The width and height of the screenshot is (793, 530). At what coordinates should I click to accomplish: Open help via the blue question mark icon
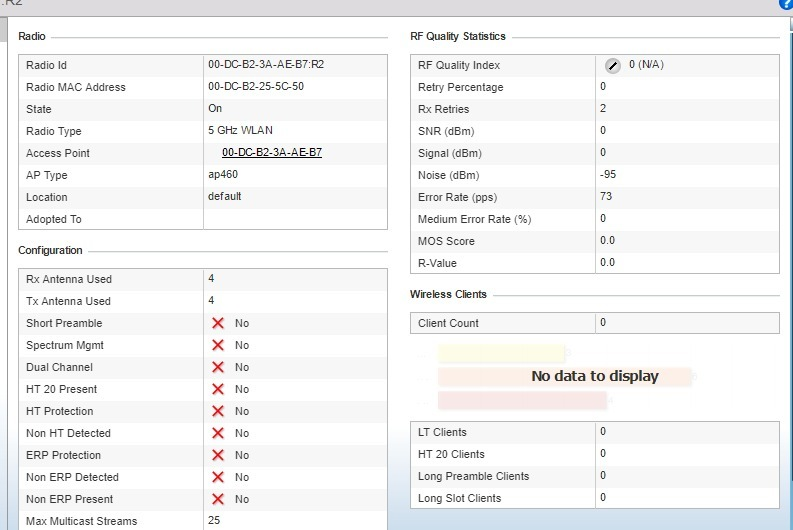[786, 5]
